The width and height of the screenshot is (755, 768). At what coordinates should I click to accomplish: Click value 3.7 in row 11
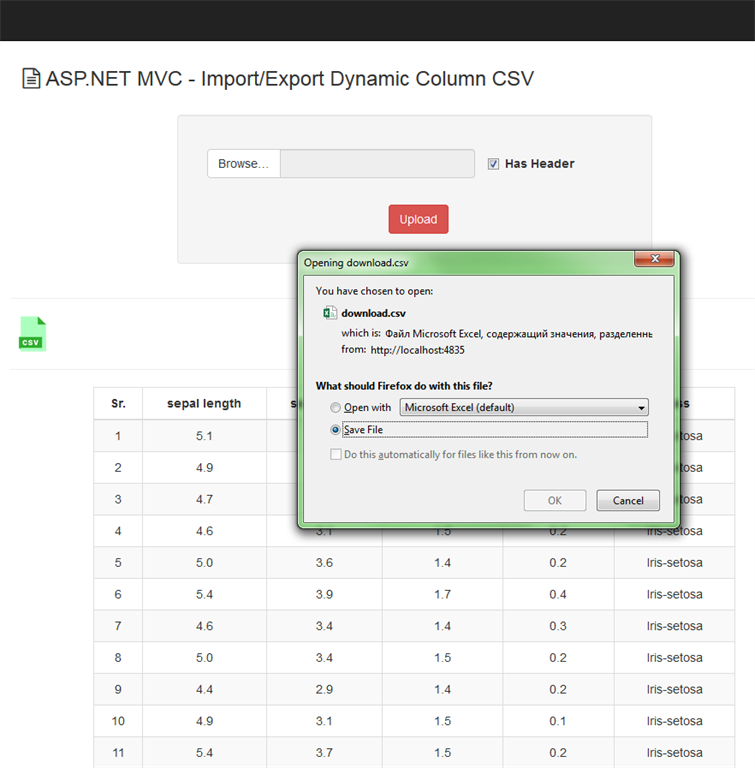(324, 752)
